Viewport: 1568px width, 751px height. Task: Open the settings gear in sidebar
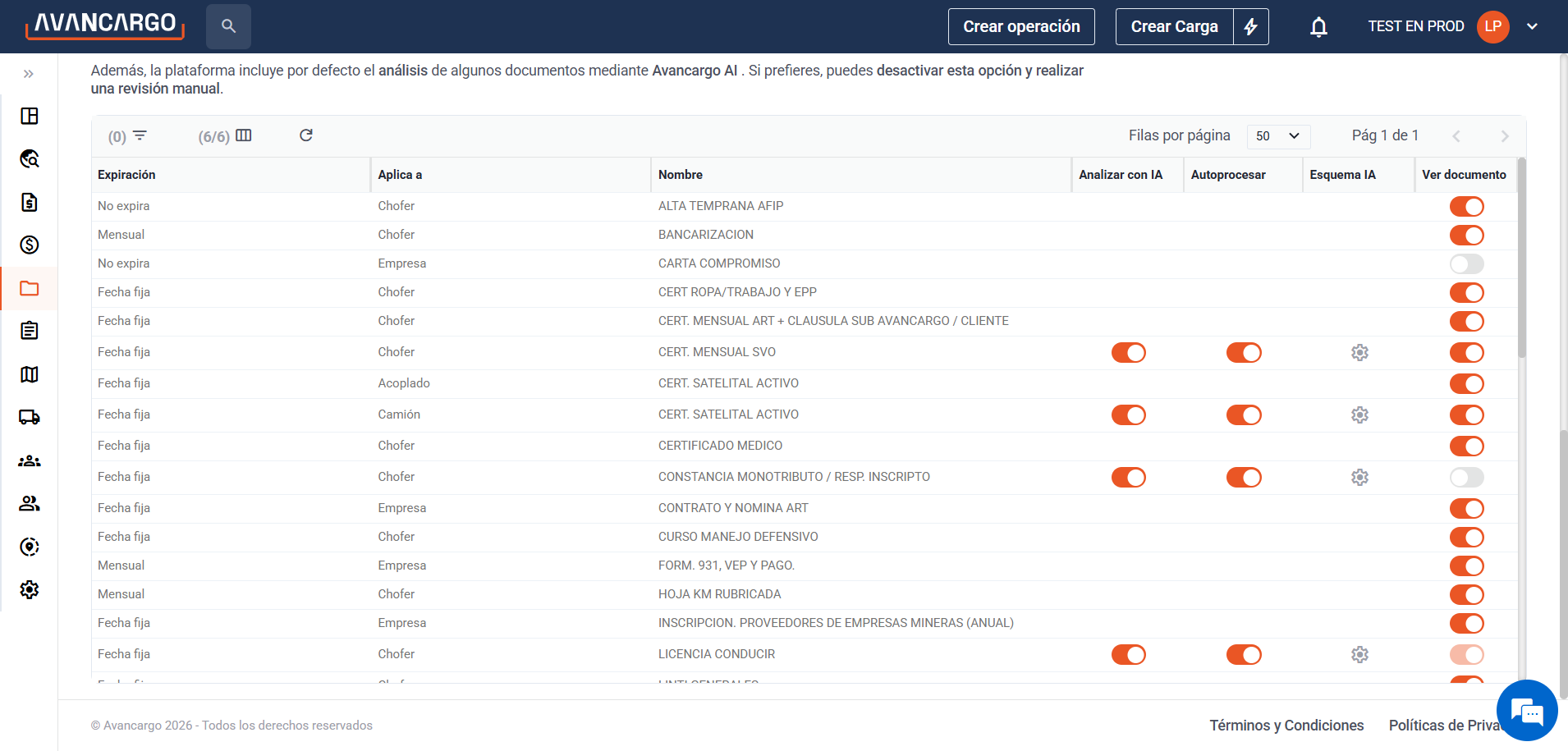(x=30, y=589)
